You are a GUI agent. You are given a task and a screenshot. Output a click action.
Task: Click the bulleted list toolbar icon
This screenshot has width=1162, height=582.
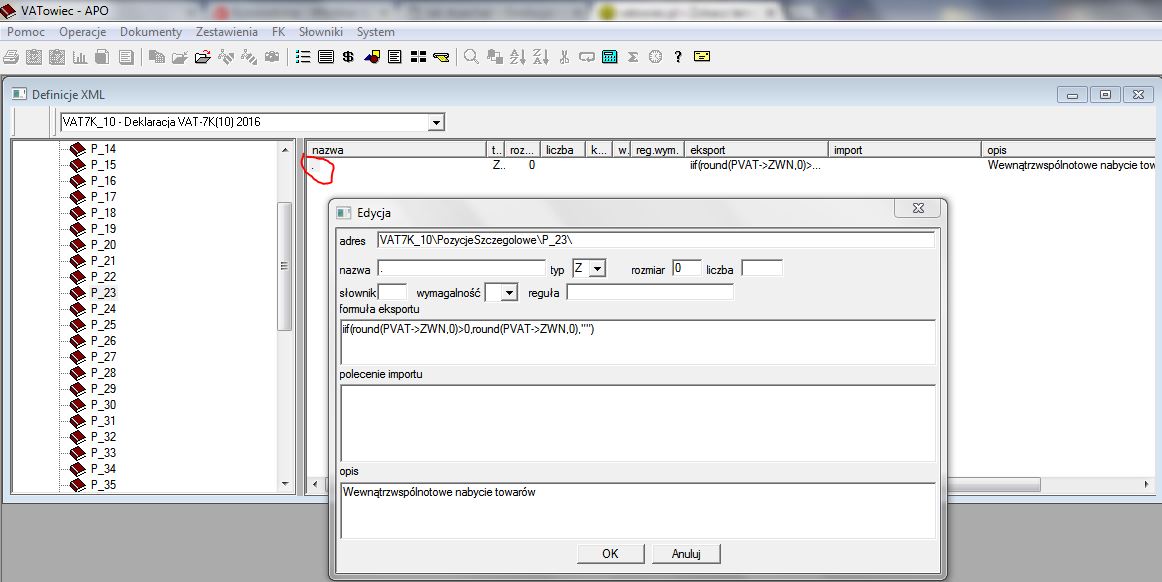[304, 57]
